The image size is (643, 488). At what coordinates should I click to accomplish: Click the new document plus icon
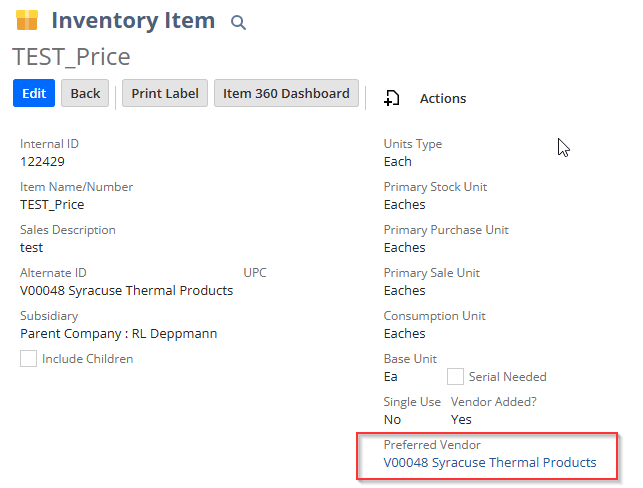click(392, 98)
